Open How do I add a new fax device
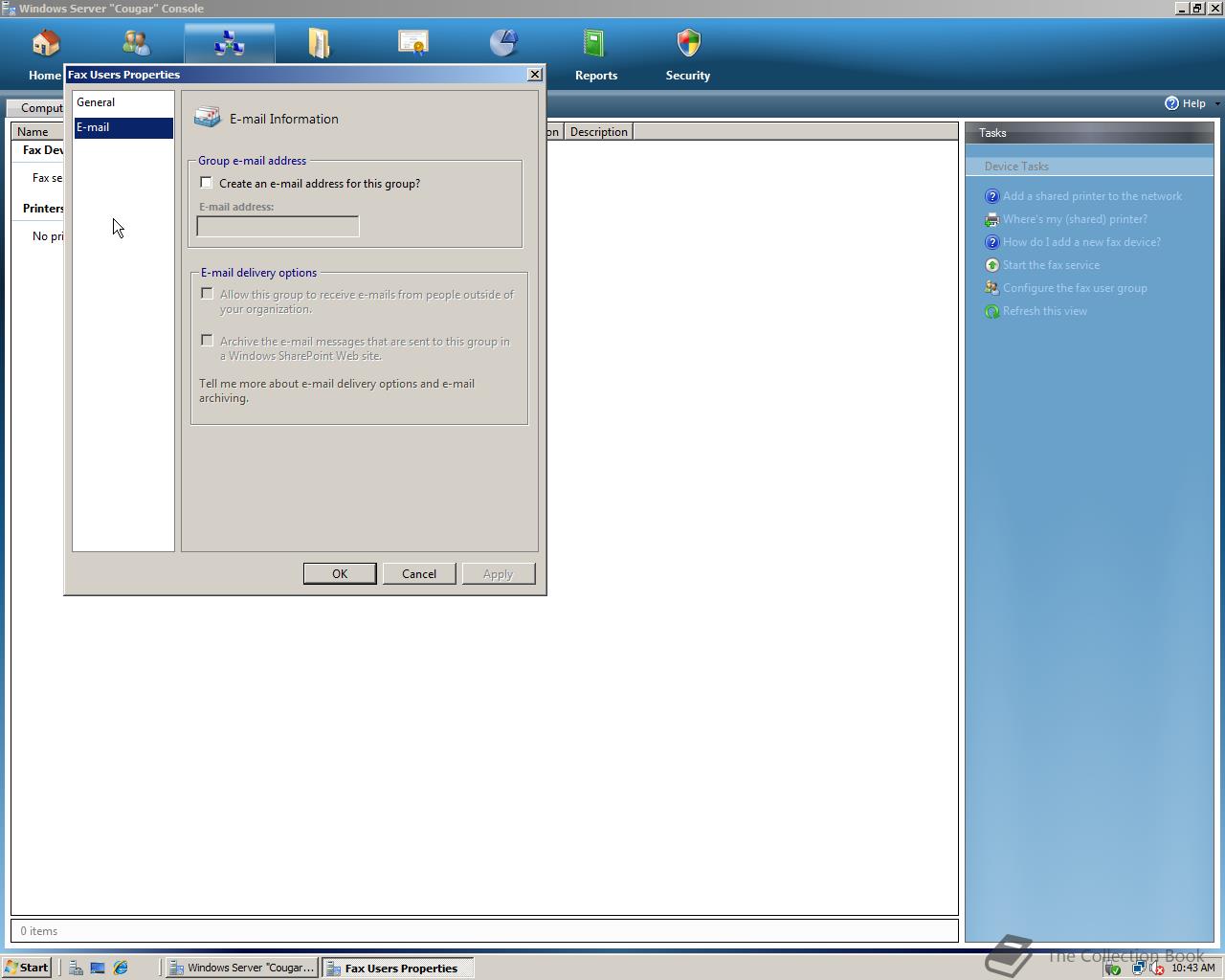 (1081, 242)
